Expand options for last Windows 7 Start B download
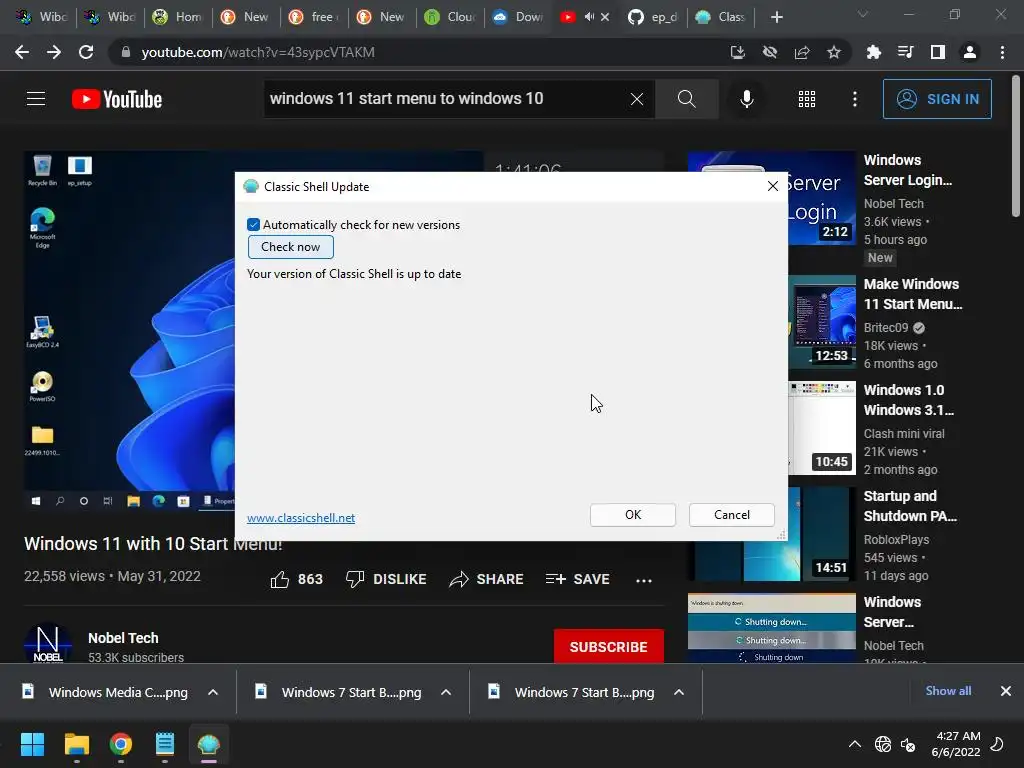This screenshot has height=768, width=1024. coord(679,692)
